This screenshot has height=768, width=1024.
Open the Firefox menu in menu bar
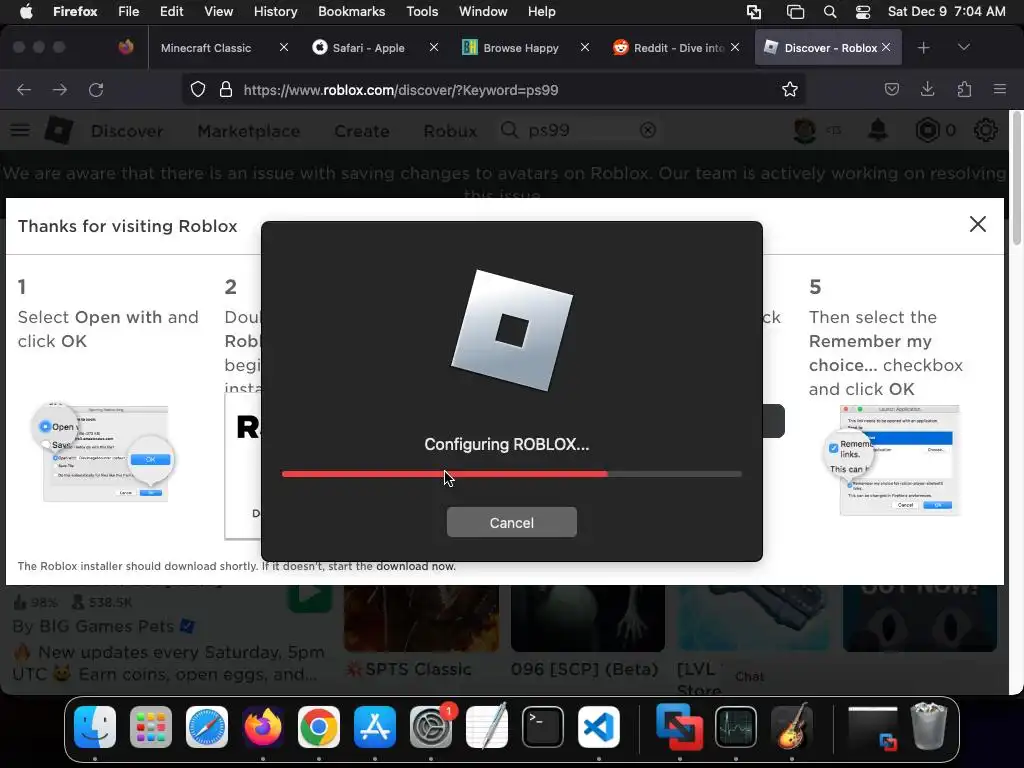75,11
